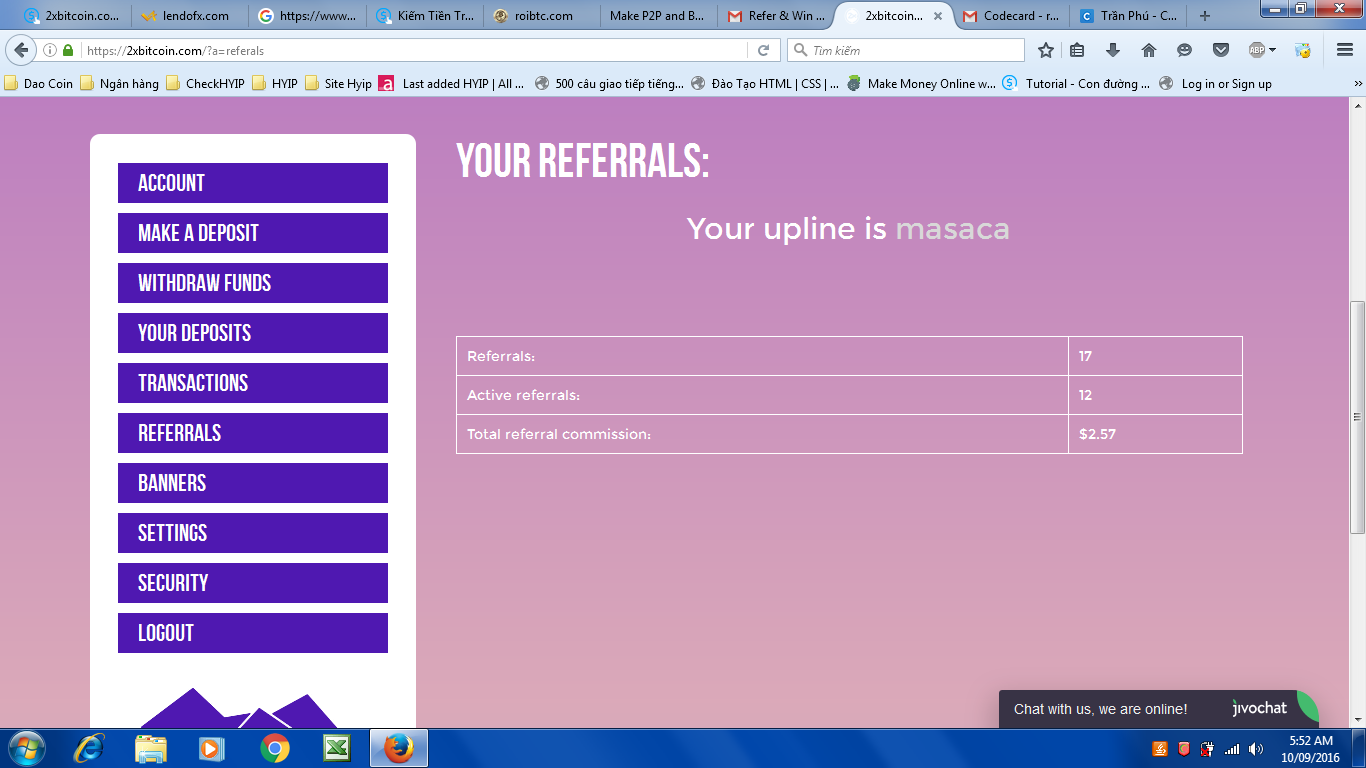
Task: Open the CheckHYIP bookmark folder
Action: click(205, 84)
